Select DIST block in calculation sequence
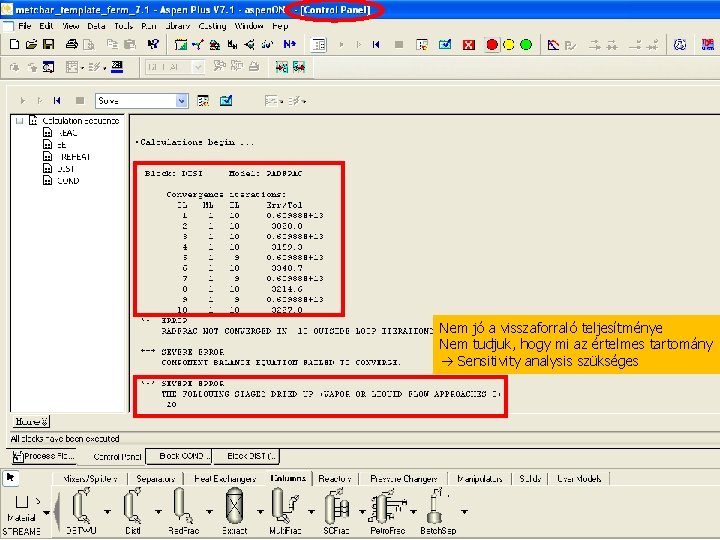Screen dimensions: 720x540 pos(66,169)
